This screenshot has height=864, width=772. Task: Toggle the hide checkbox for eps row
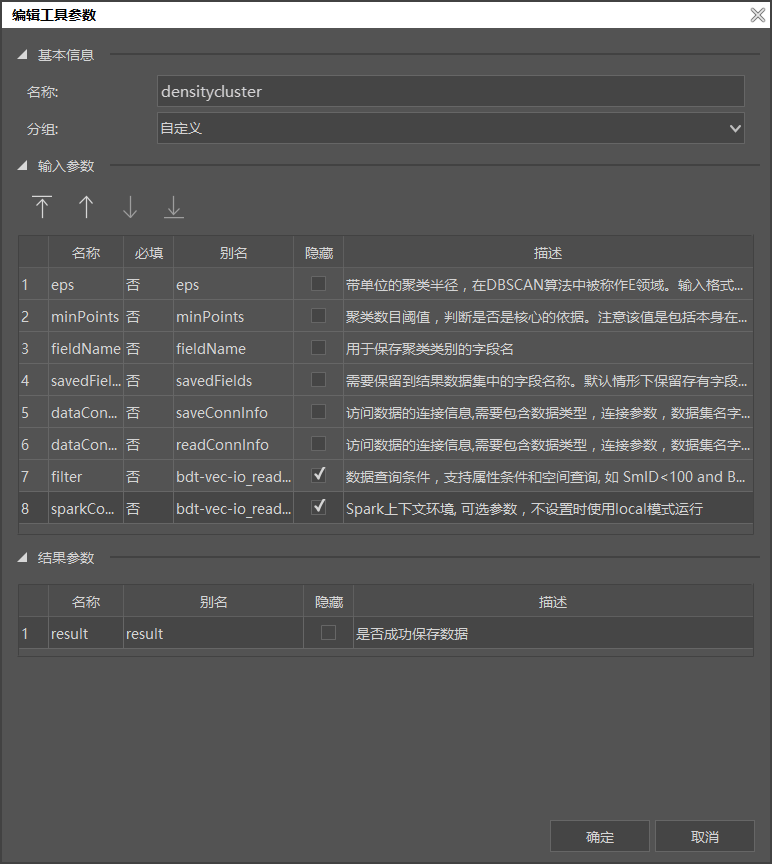[x=318, y=284]
